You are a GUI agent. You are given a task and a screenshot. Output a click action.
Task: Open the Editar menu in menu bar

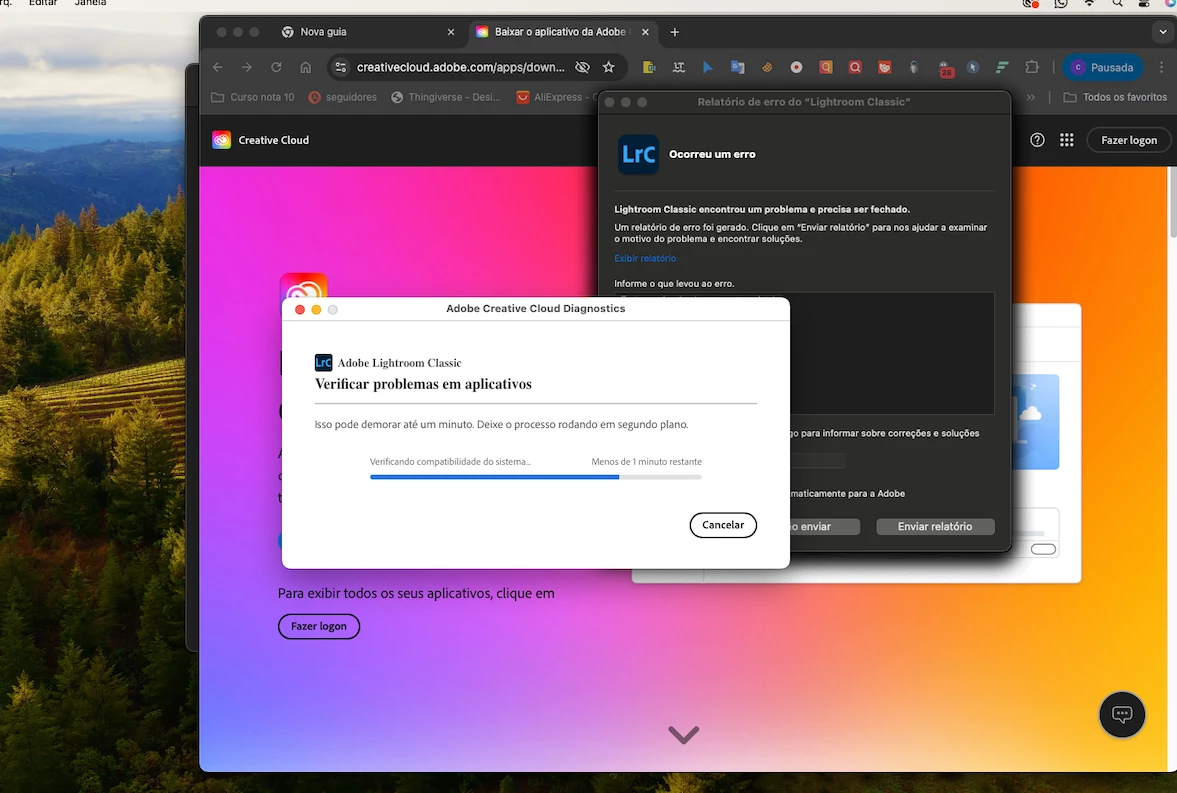pos(43,3)
